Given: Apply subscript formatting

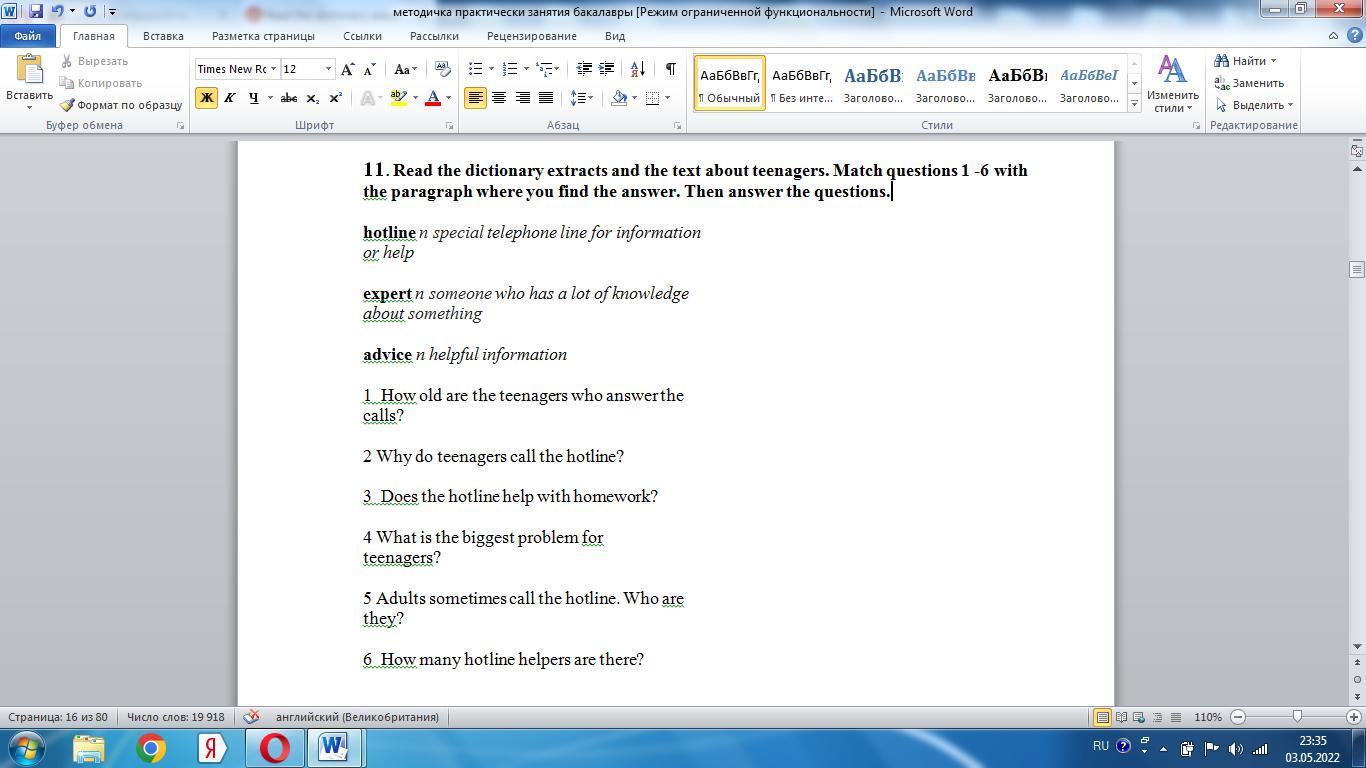Looking at the screenshot, I should pyautogui.click(x=312, y=98).
